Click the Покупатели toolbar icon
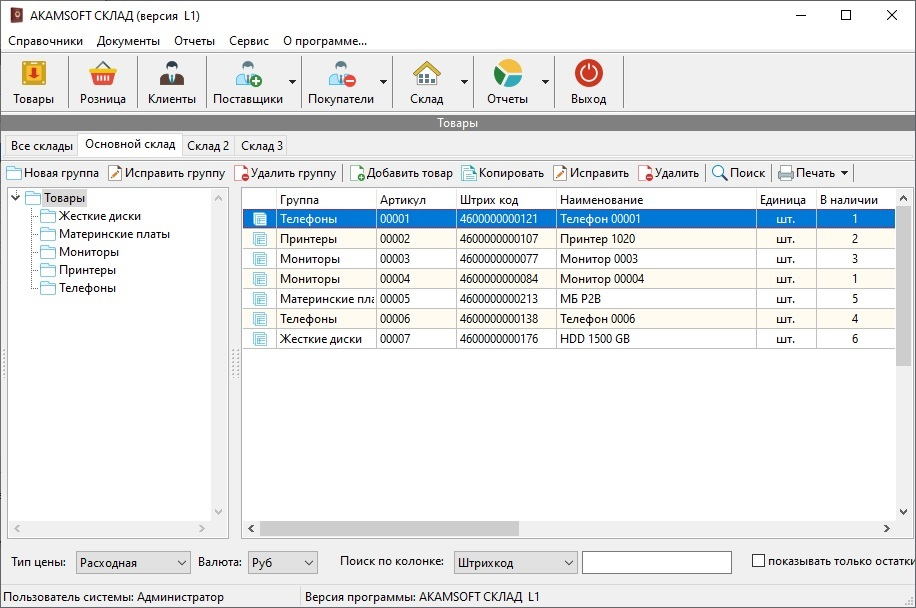Screen dimensions: 916x608 click(340, 81)
